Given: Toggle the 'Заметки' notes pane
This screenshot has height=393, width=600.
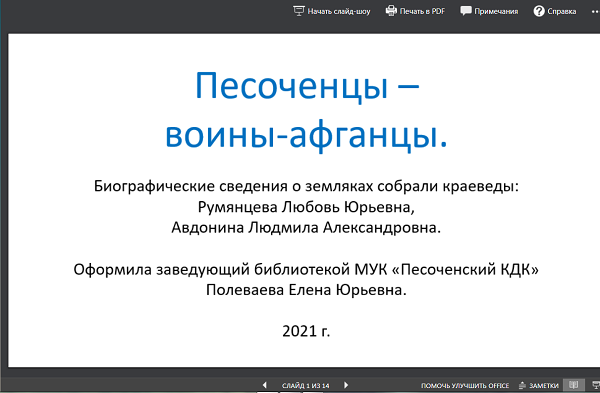Looking at the screenshot, I should [x=543, y=385].
